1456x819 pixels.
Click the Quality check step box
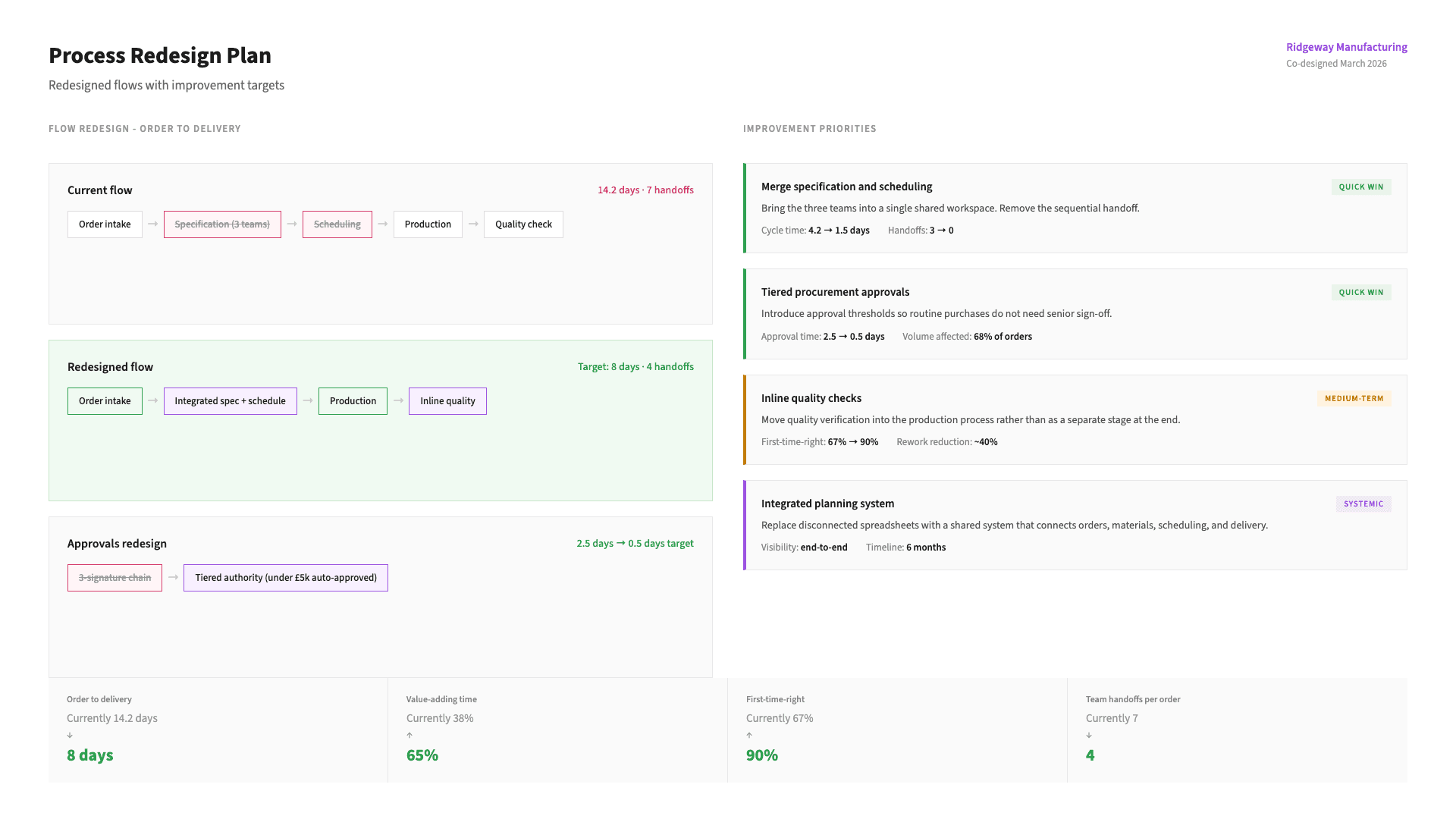(x=523, y=224)
